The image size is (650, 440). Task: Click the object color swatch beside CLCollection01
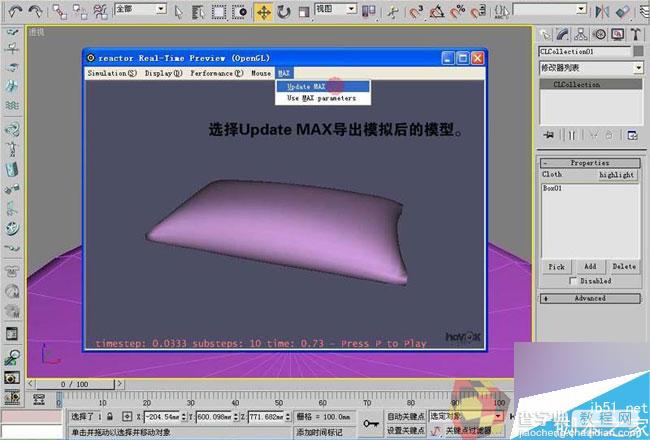(x=638, y=51)
